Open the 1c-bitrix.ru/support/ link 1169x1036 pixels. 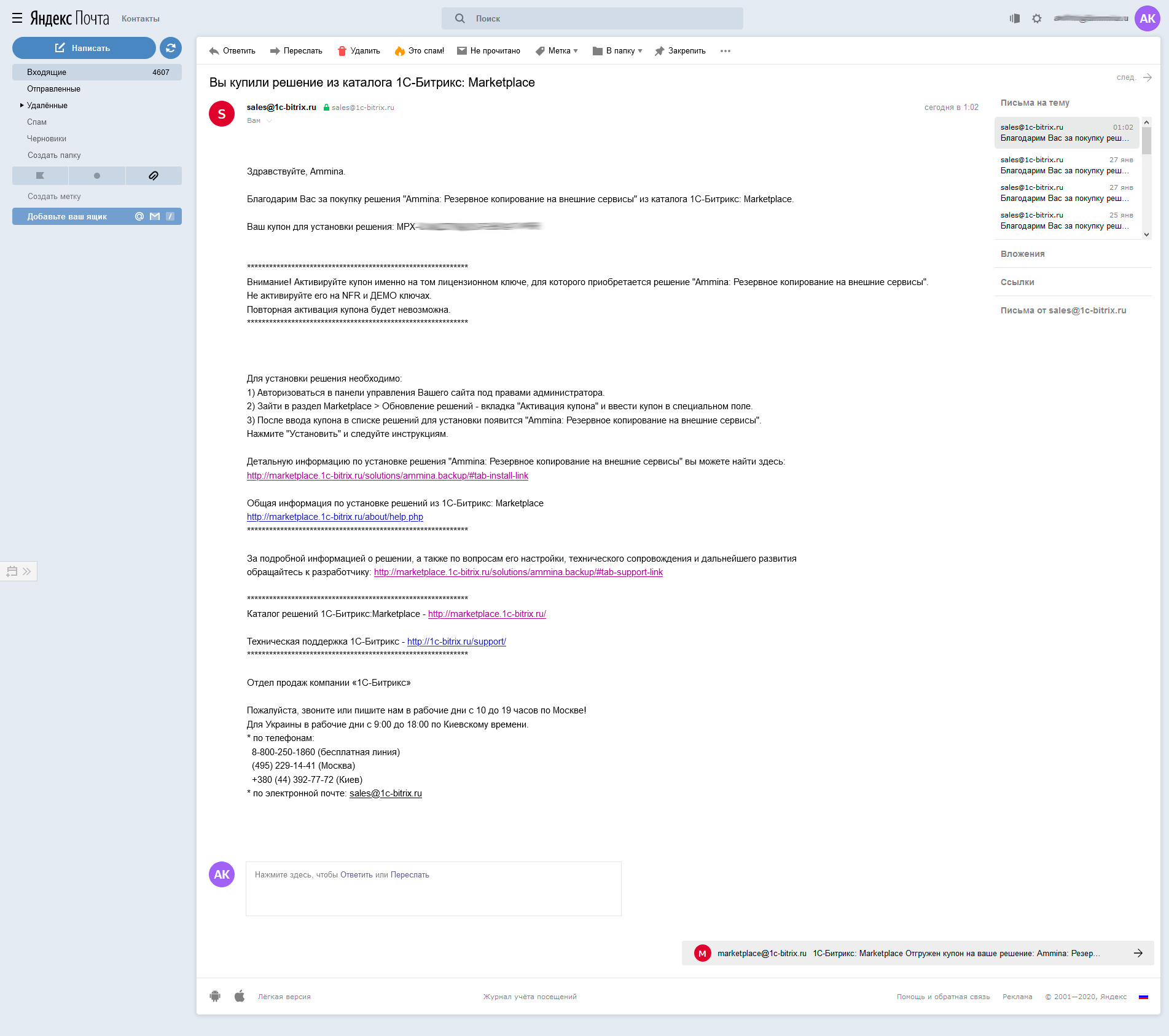click(x=456, y=642)
